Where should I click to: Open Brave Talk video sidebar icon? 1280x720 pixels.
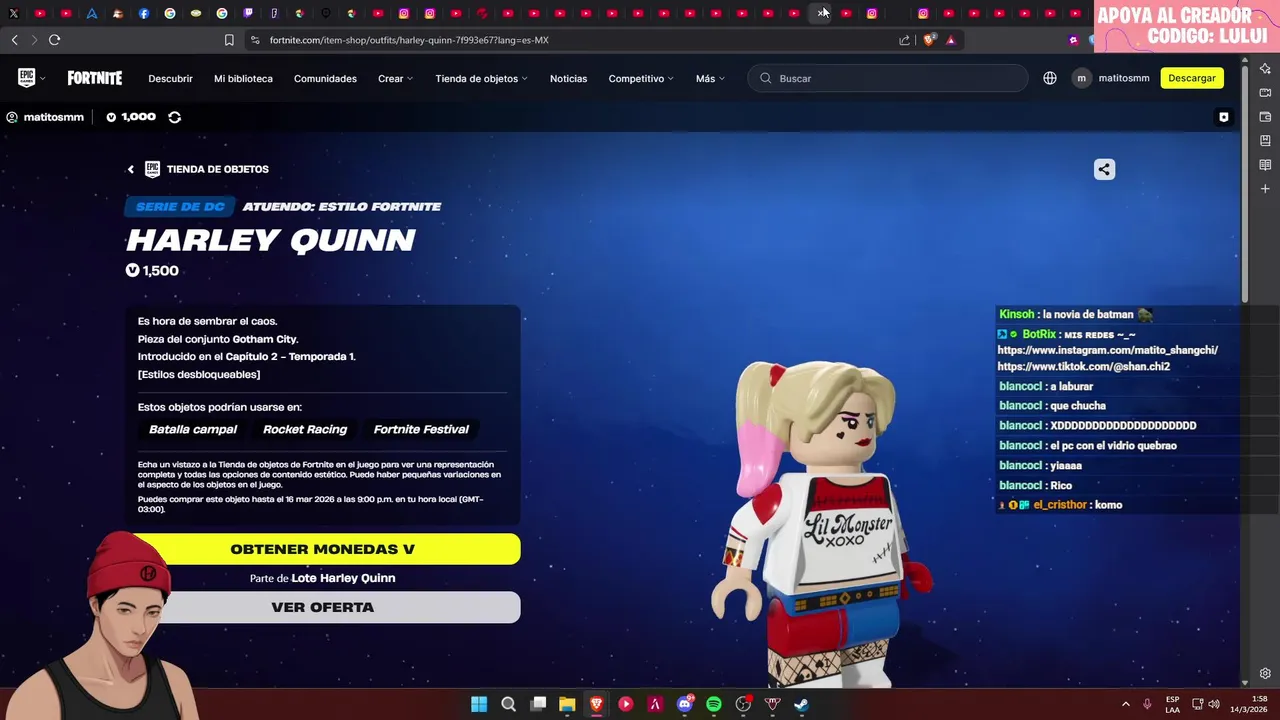pyautogui.click(x=1265, y=93)
